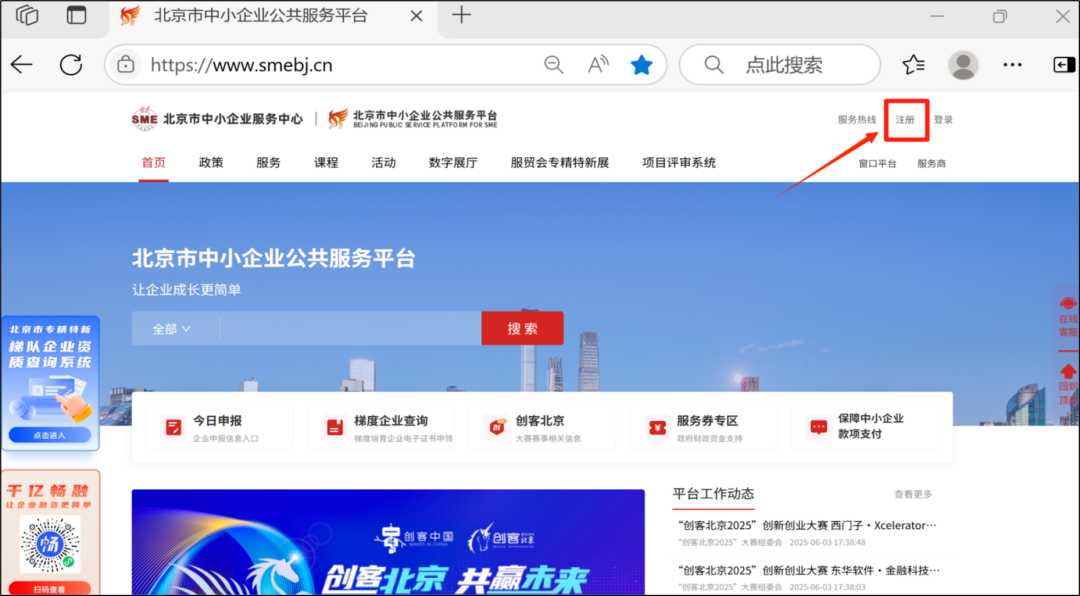Open the read aloud icon
Screen dimensions: 1080x596
(598, 65)
